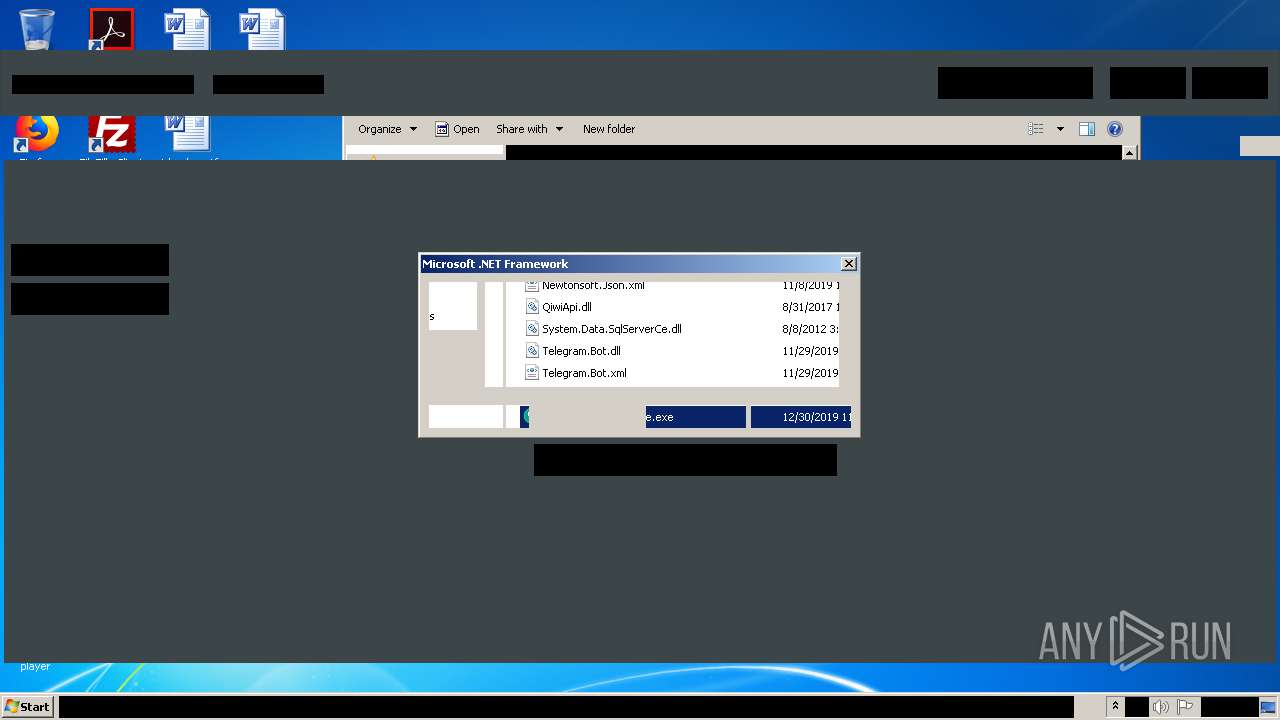Screen dimensions: 1280x720
Task: Select the Word document icon beside FileZilla
Action: pyautogui.click(x=187, y=136)
